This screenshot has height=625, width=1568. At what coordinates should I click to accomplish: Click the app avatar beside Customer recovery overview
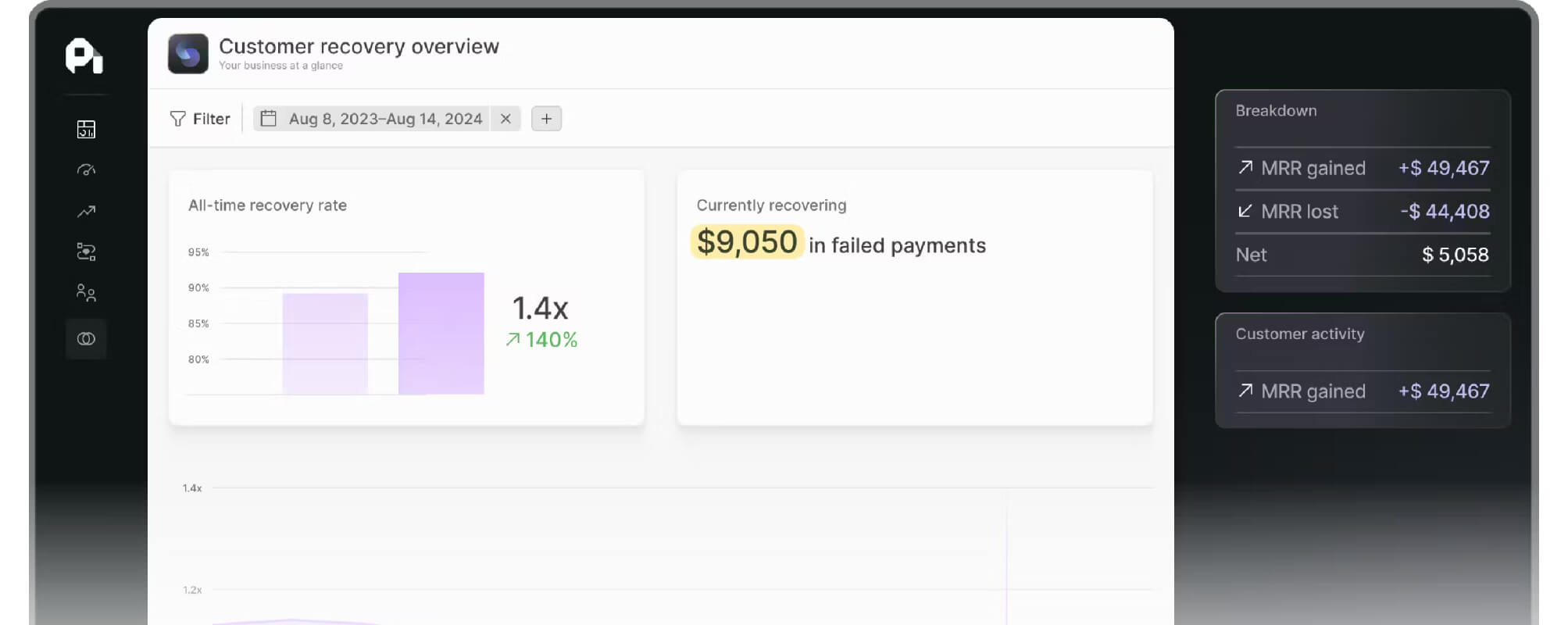188,54
